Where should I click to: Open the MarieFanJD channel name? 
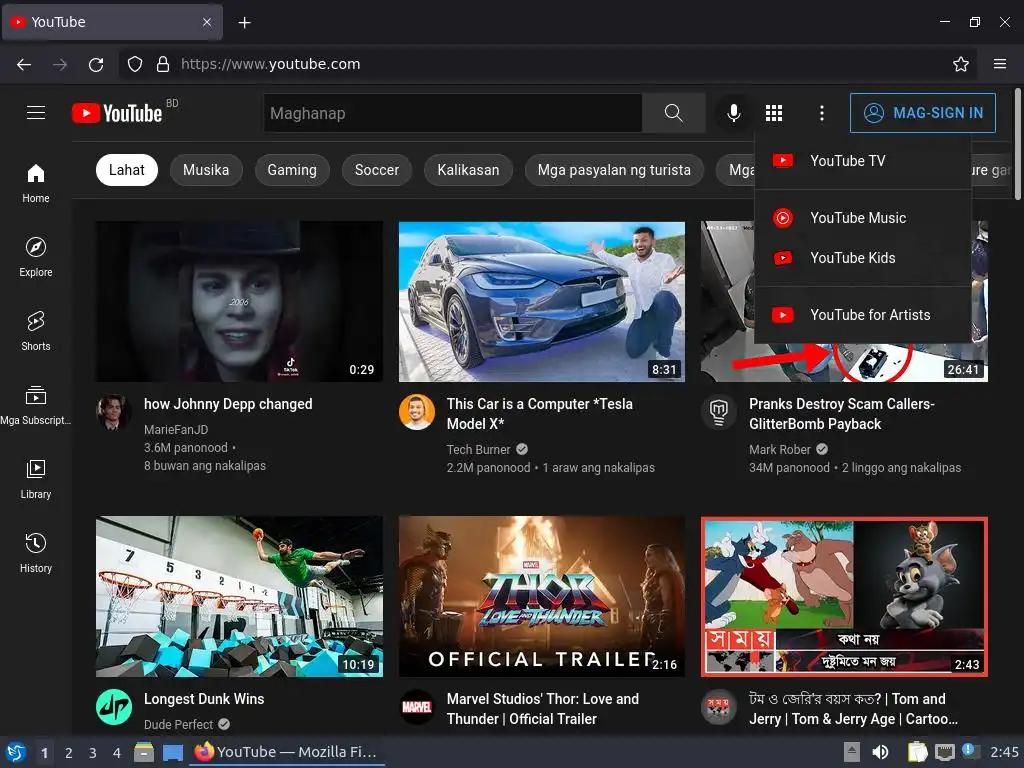(176, 430)
